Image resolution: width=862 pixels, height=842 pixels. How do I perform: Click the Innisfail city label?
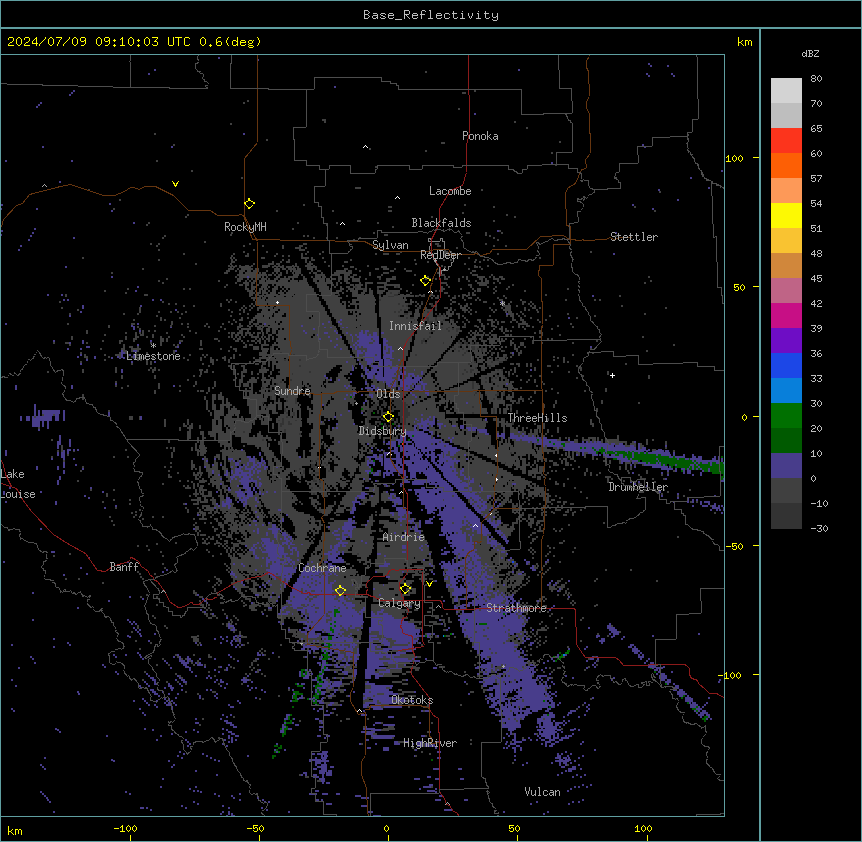415,326
